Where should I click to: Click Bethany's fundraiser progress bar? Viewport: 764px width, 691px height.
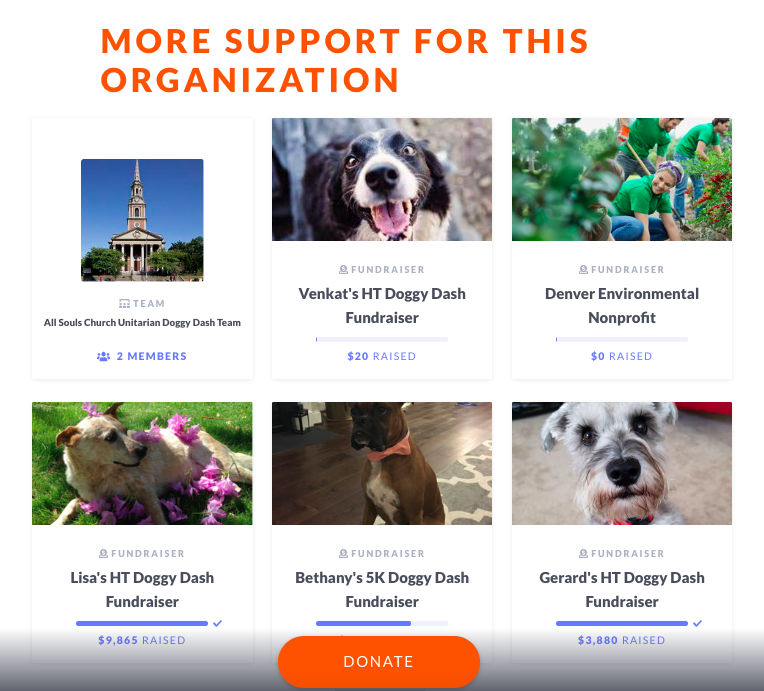point(382,623)
